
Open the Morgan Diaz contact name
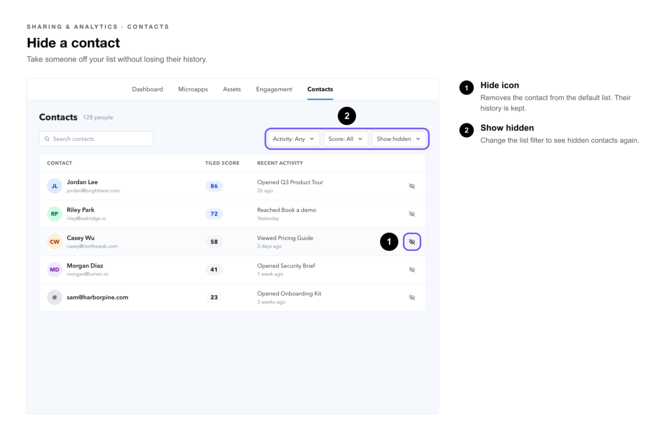85,266
